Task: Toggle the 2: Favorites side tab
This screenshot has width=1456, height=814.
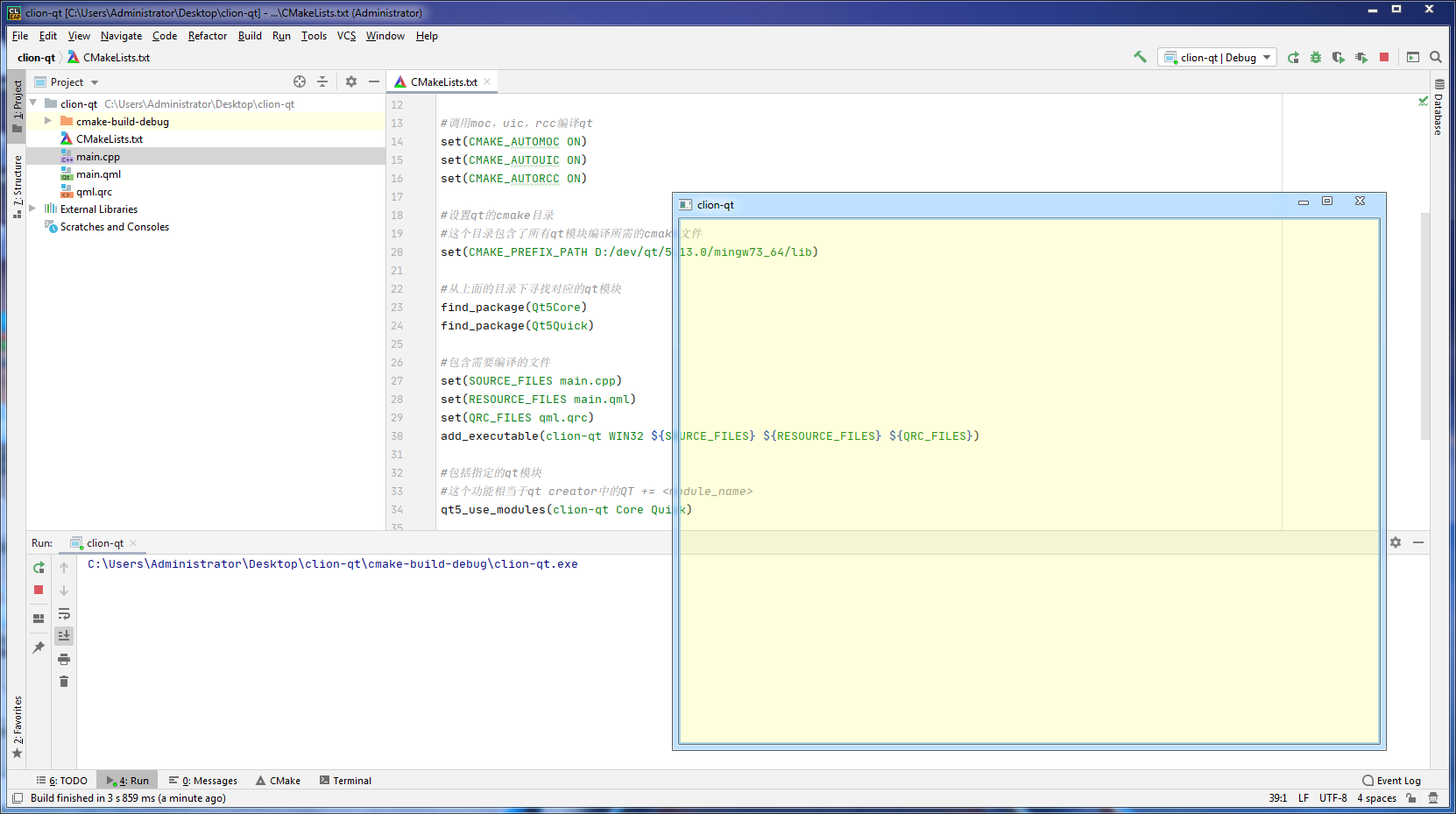Action: [x=18, y=727]
